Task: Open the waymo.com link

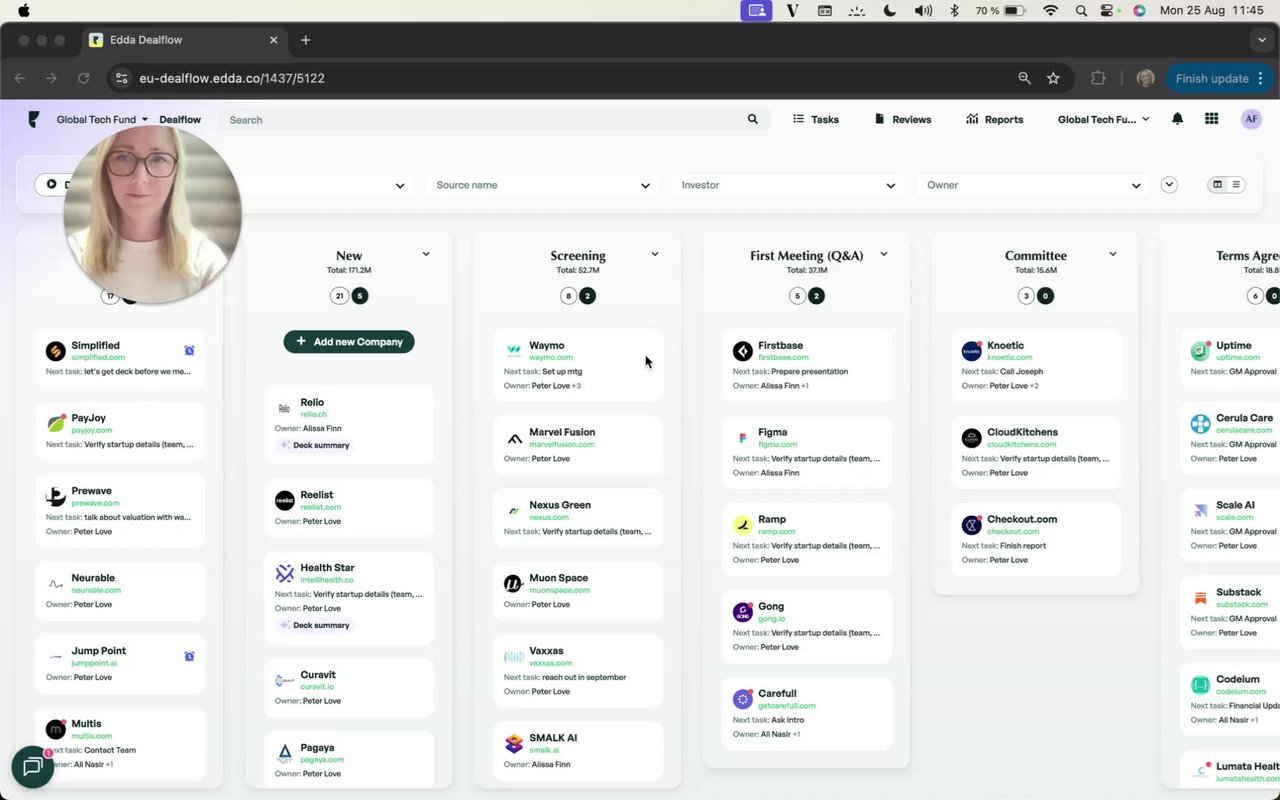Action: 551,358
